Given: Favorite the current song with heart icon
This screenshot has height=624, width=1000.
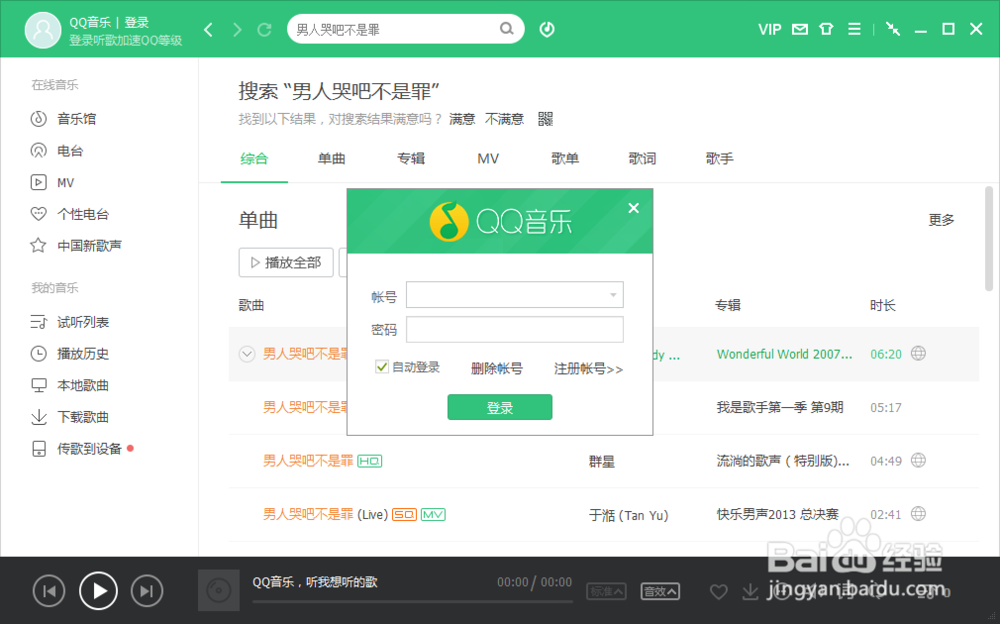Looking at the screenshot, I should click(x=719, y=592).
